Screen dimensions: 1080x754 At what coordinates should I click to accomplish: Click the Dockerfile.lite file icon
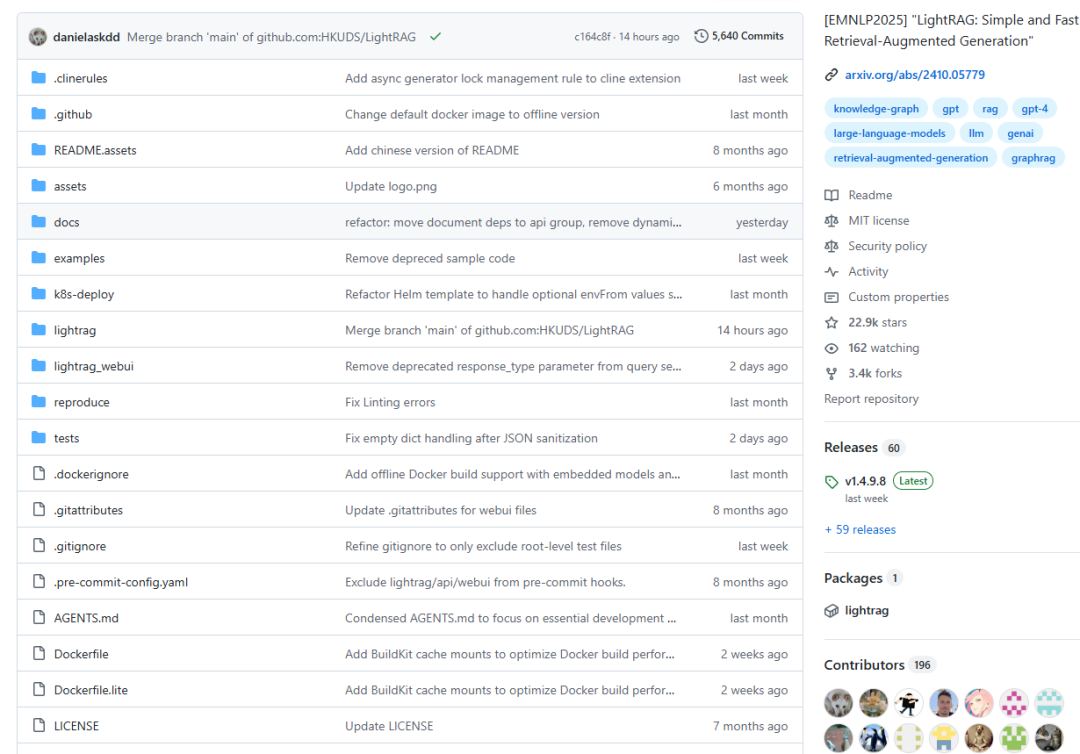tap(39, 689)
